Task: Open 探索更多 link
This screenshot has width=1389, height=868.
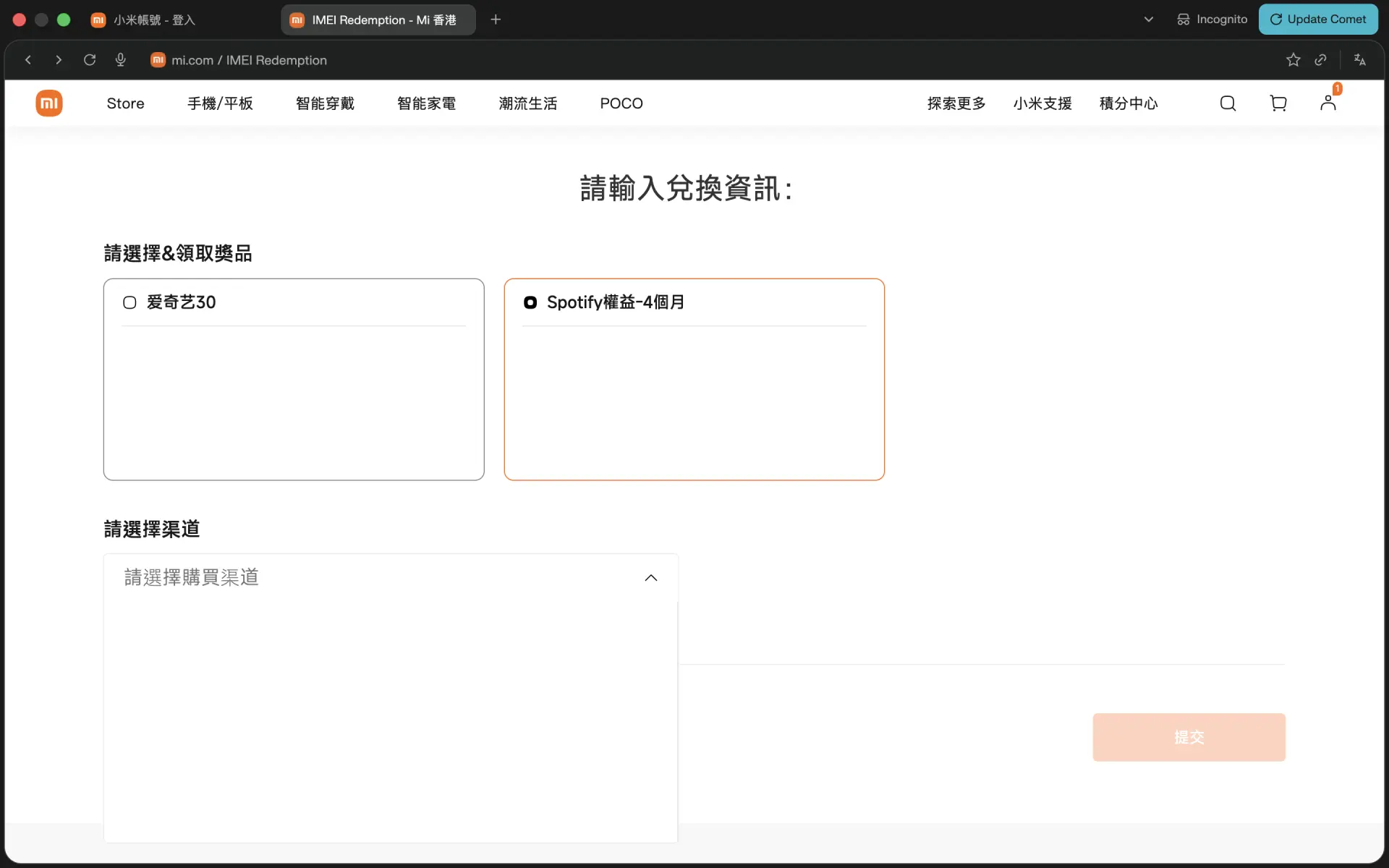Action: pyautogui.click(x=956, y=103)
